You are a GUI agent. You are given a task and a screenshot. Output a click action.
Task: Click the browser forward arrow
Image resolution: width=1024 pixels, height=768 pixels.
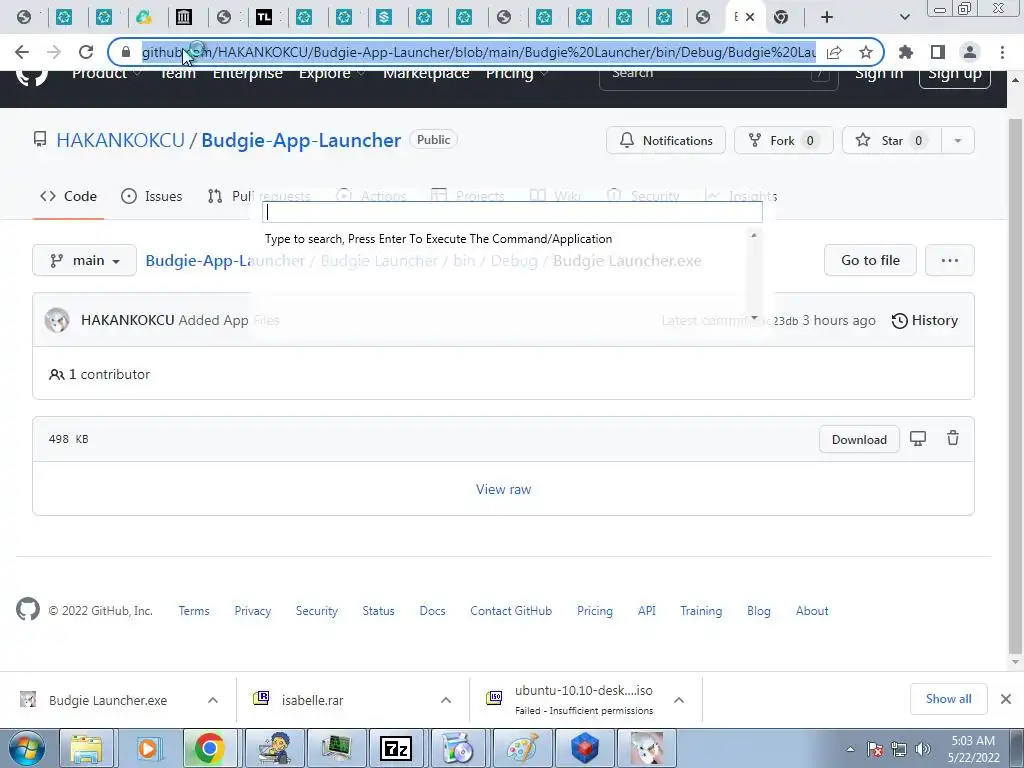[54, 52]
